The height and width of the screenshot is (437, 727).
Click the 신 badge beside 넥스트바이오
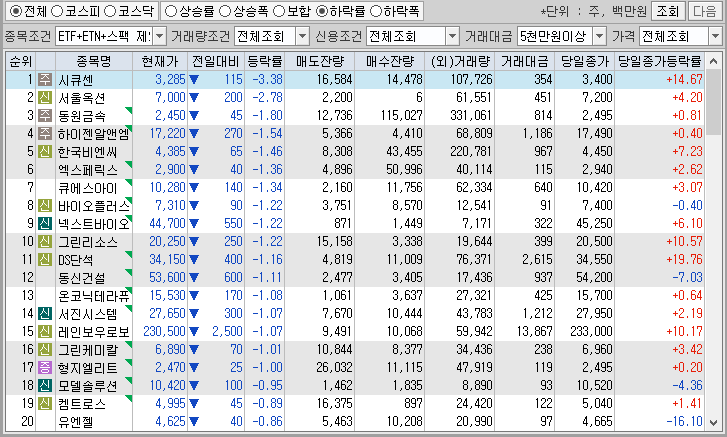(x=45, y=223)
